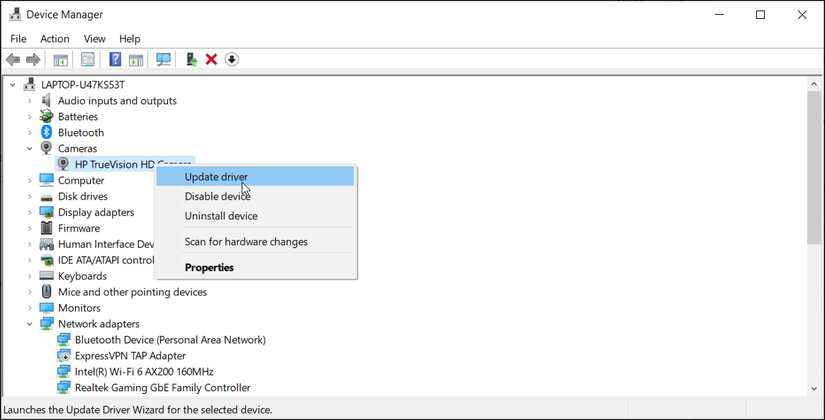The width and height of the screenshot is (825, 420).
Task: Click the Forward arrow toolbar icon
Action: point(33,59)
